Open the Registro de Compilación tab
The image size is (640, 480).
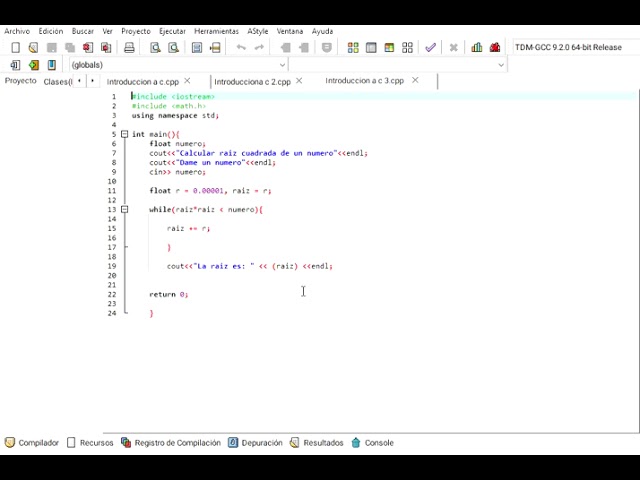(x=171, y=443)
